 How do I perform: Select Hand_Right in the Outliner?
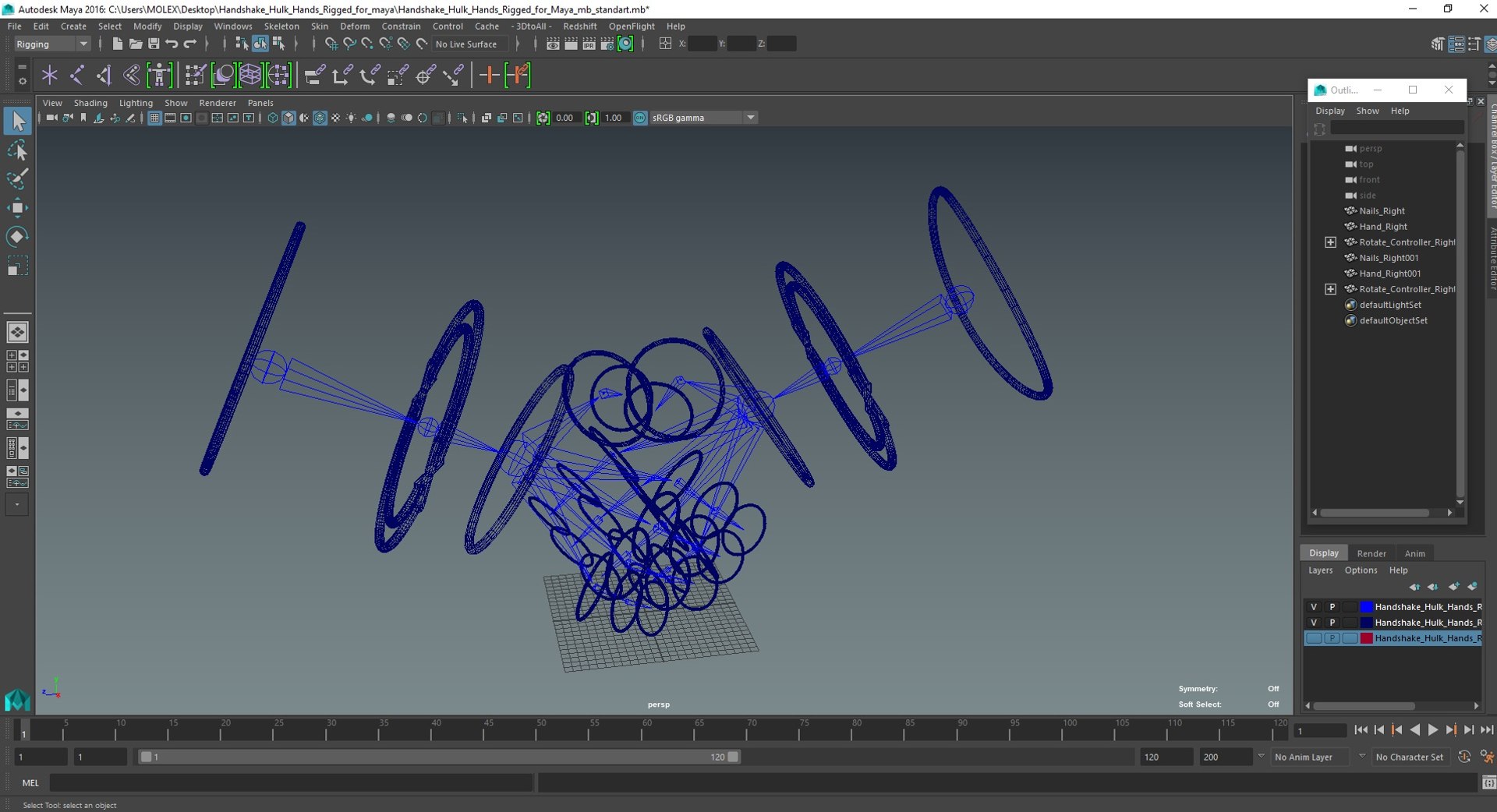coord(1382,227)
